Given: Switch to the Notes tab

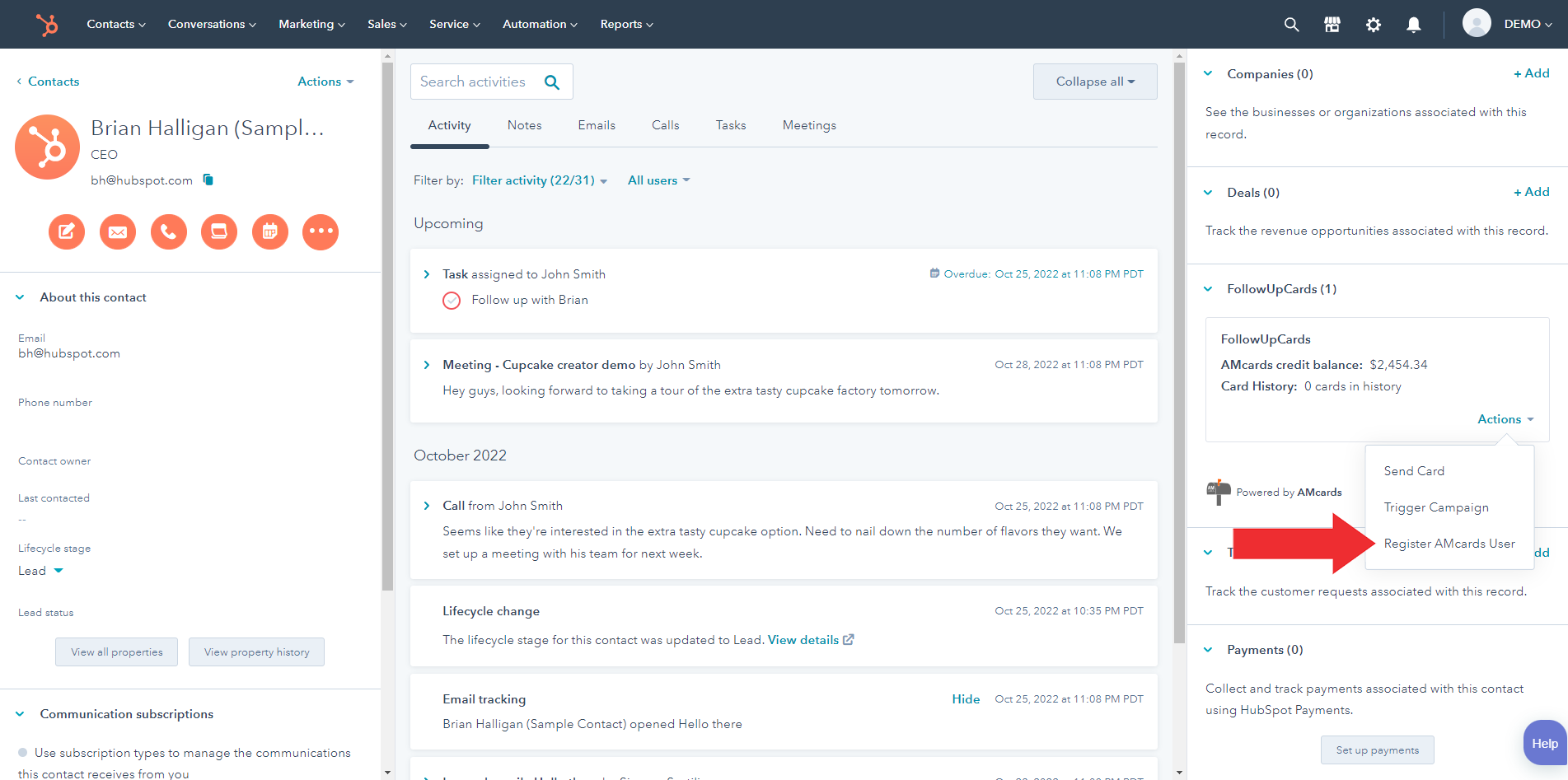Looking at the screenshot, I should click(525, 125).
